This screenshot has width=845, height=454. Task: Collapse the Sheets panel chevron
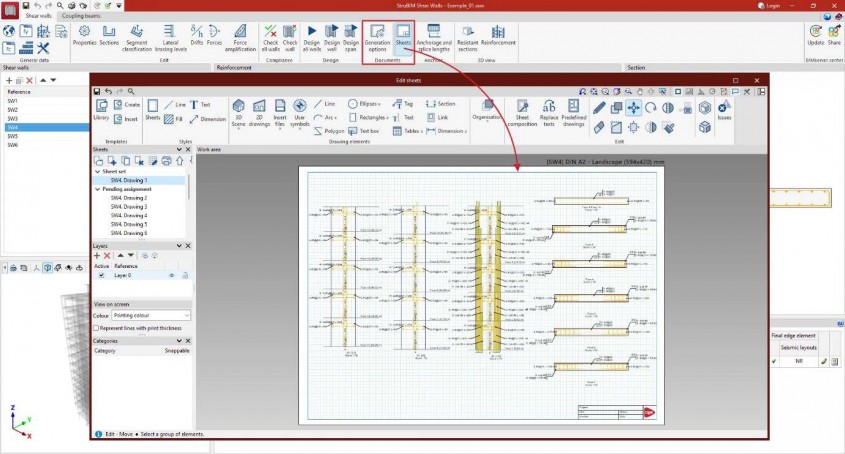(179, 149)
